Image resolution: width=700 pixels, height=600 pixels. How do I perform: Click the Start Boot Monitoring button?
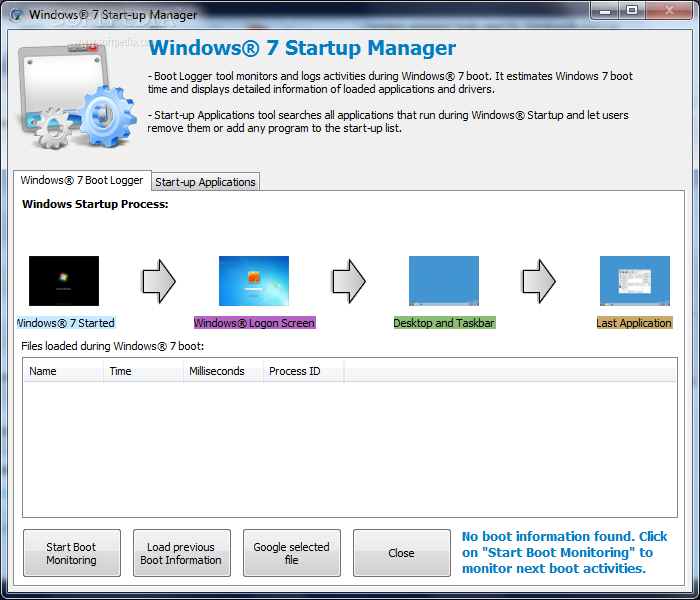71,553
